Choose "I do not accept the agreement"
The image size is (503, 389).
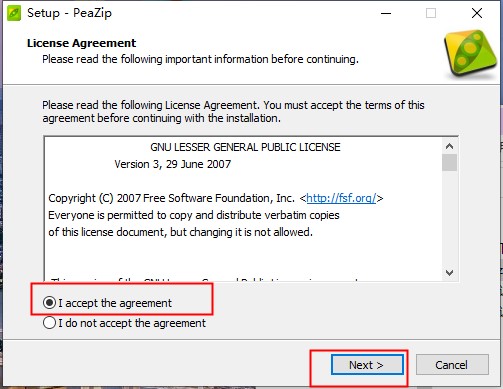[49, 323]
